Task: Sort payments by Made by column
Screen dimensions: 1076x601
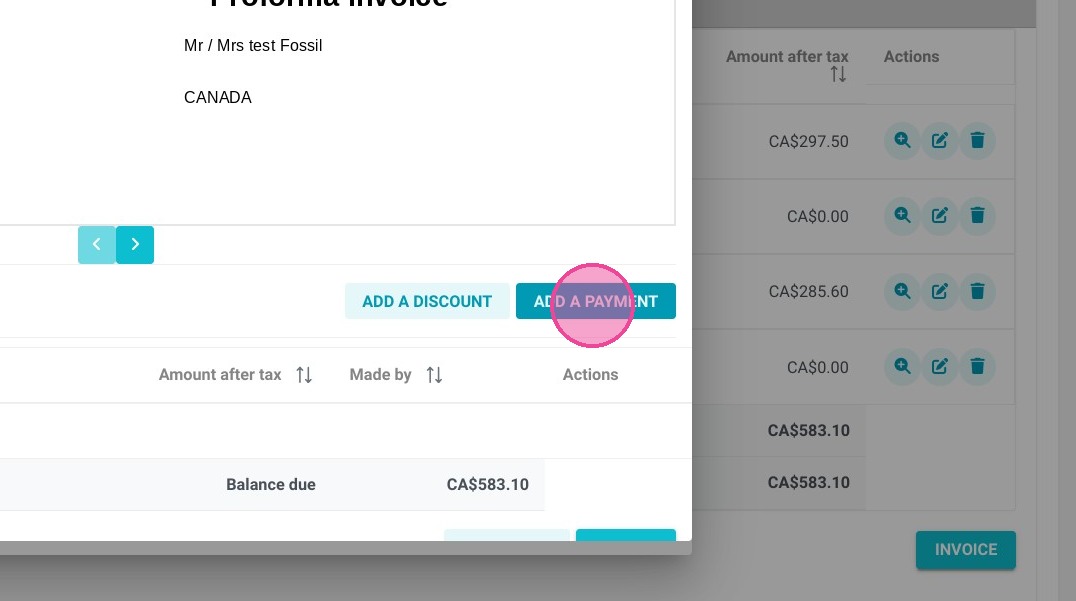Action: tap(434, 375)
